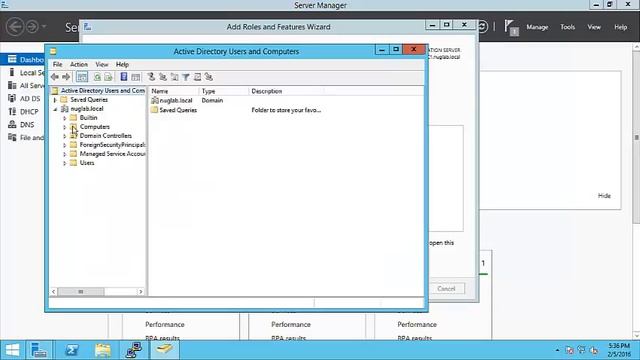The width and height of the screenshot is (640, 360).
Task: Click the Server Manager forward navigation arrow
Action: [32, 27]
